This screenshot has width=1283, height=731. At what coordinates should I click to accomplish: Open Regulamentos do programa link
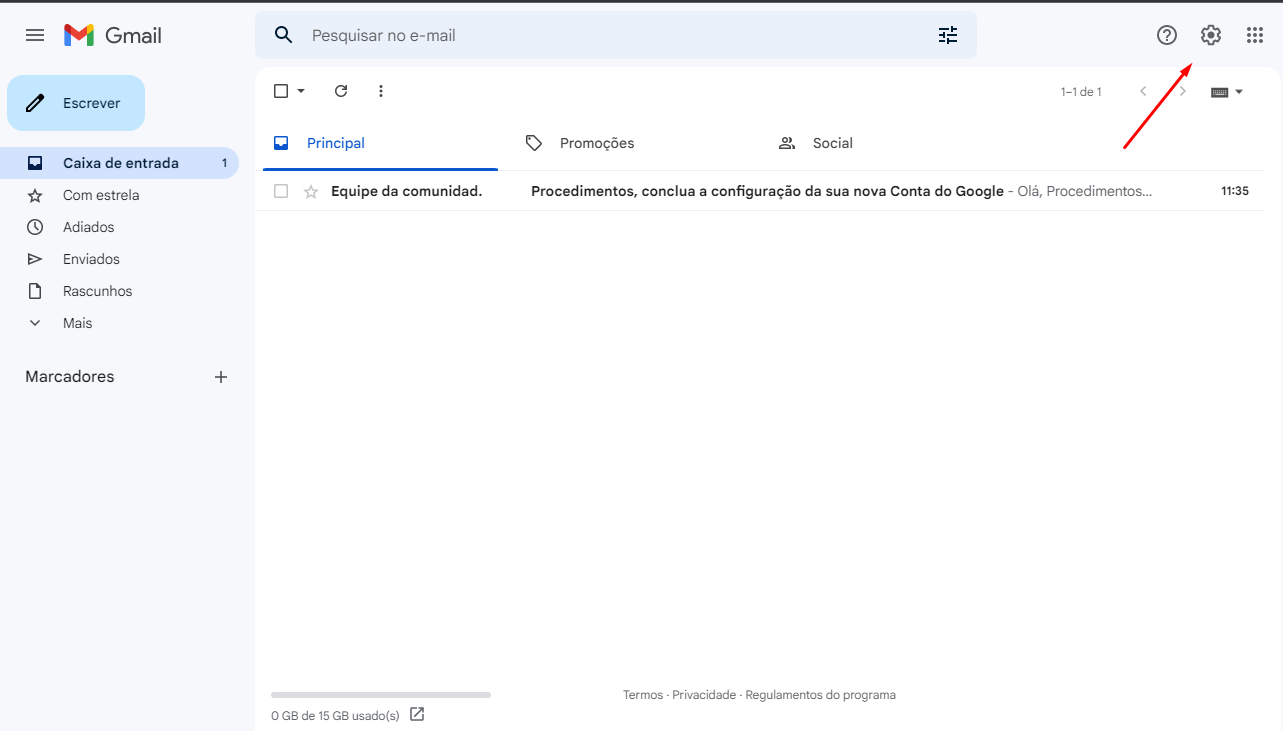coord(820,695)
